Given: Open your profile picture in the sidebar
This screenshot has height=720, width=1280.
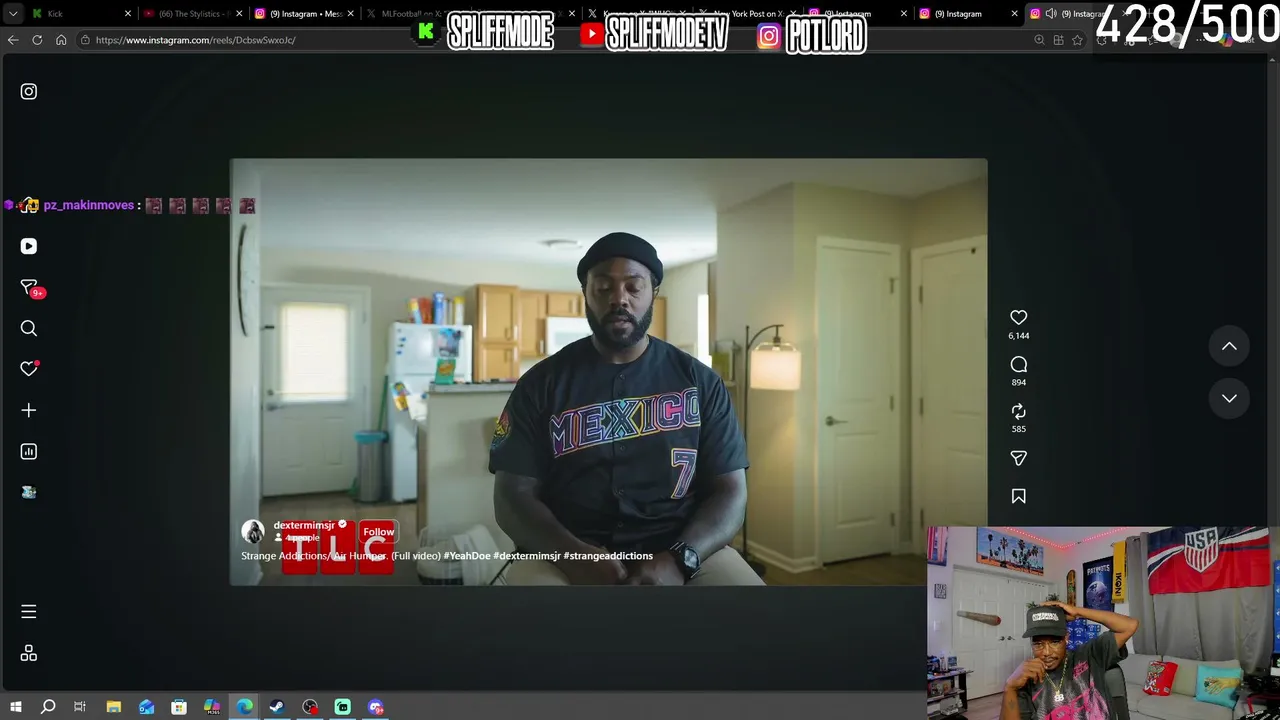Looking at the screenshot, I should (x=29, y=492).
